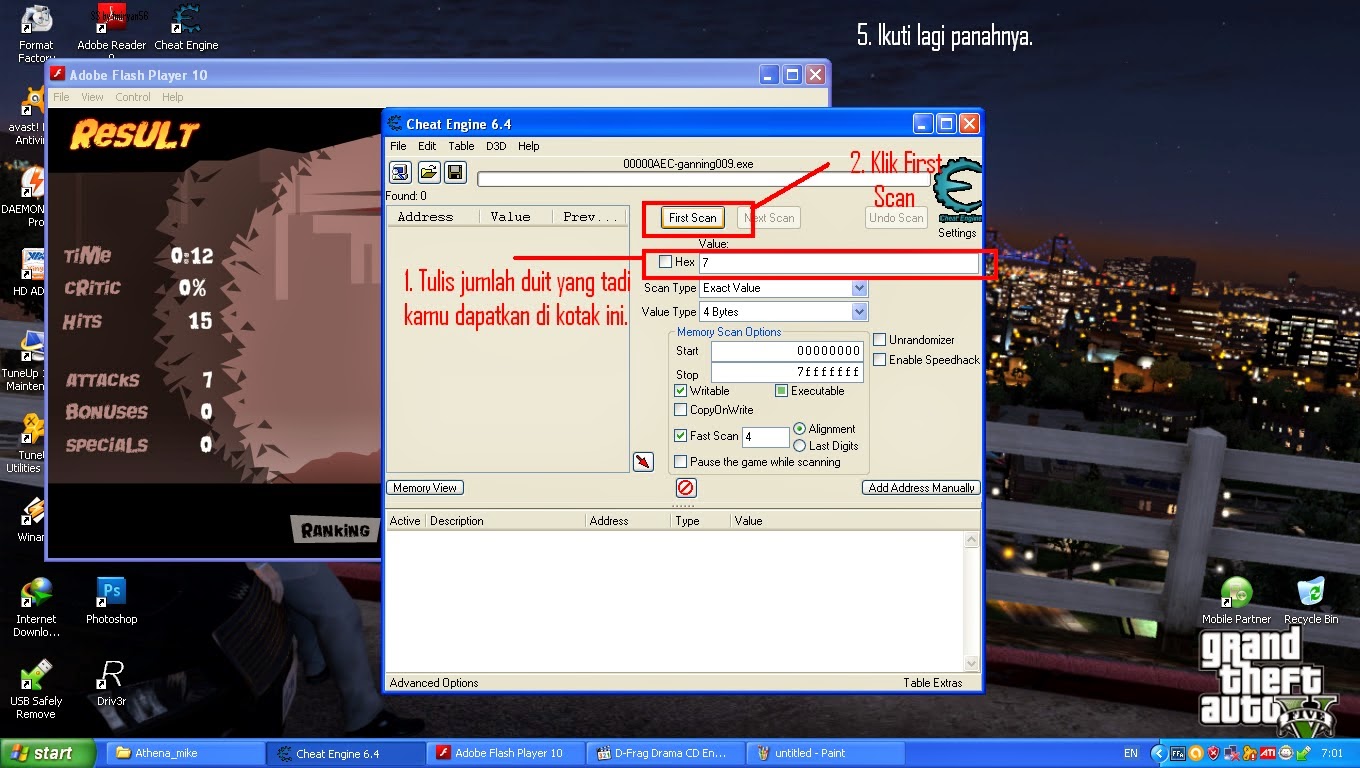1360x768 pixels.
Task: Click Advanced Options at bottom
Action: click(x=434, y=683)
